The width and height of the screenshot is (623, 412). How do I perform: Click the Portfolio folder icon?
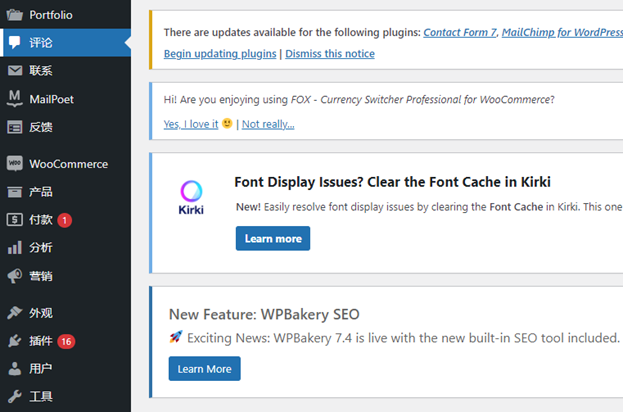(15, 15)
